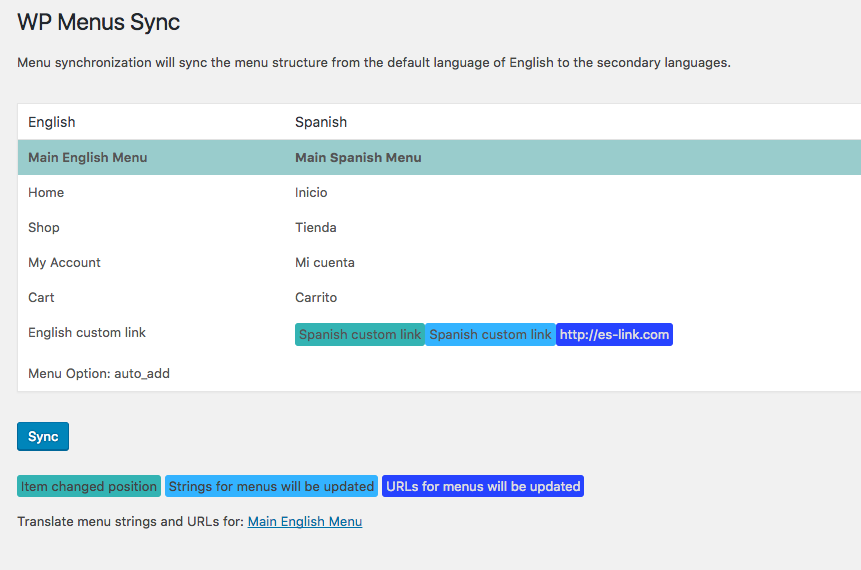The height and width of the screenshot is (570, 861).
Task: Click the http://es-link.com URL badge
Action: tap(614, 335)
